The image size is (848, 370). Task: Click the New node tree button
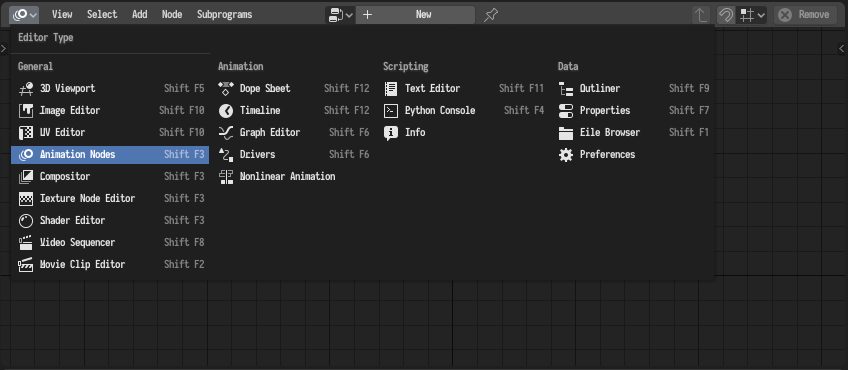[415, 15]
